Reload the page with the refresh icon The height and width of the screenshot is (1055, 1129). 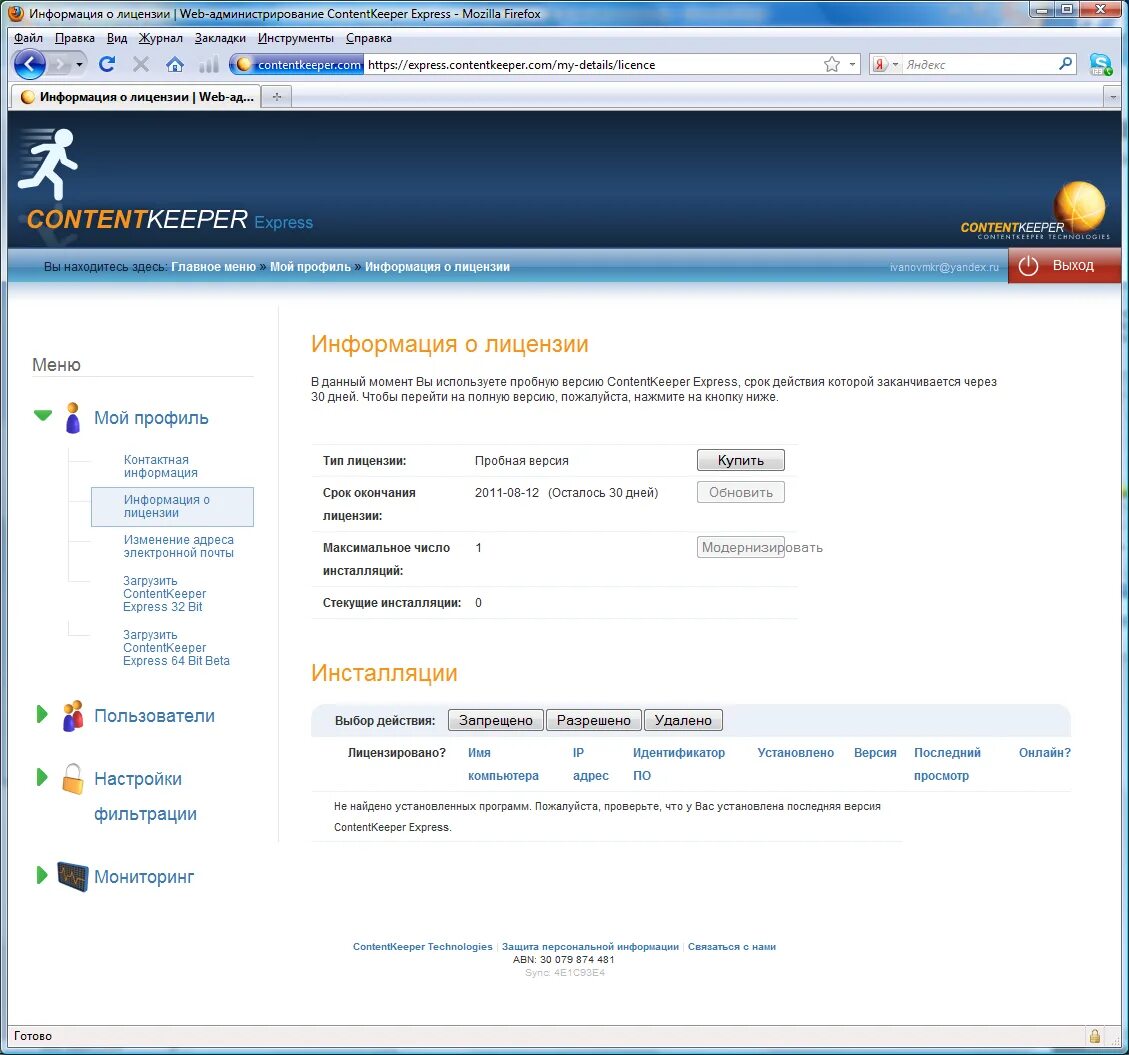[x=107, y=64]
